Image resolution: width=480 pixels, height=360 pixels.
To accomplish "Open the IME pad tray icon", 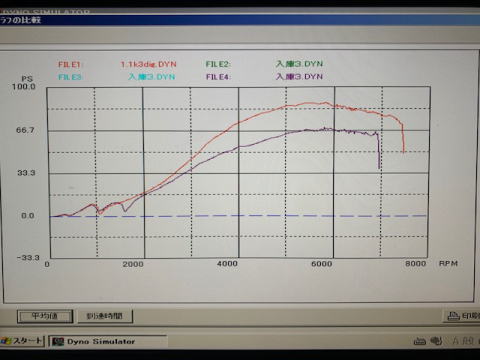I will [436, 341].
